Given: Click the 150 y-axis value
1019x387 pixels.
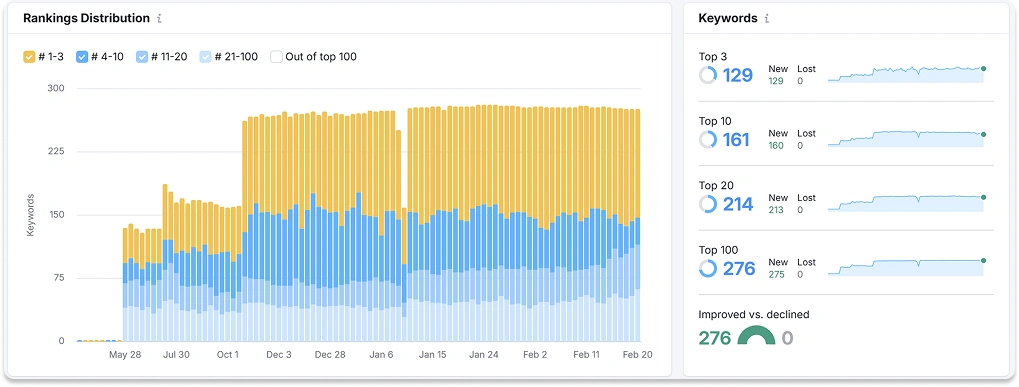Looking at the screenshot, I should tap(56, 215).
